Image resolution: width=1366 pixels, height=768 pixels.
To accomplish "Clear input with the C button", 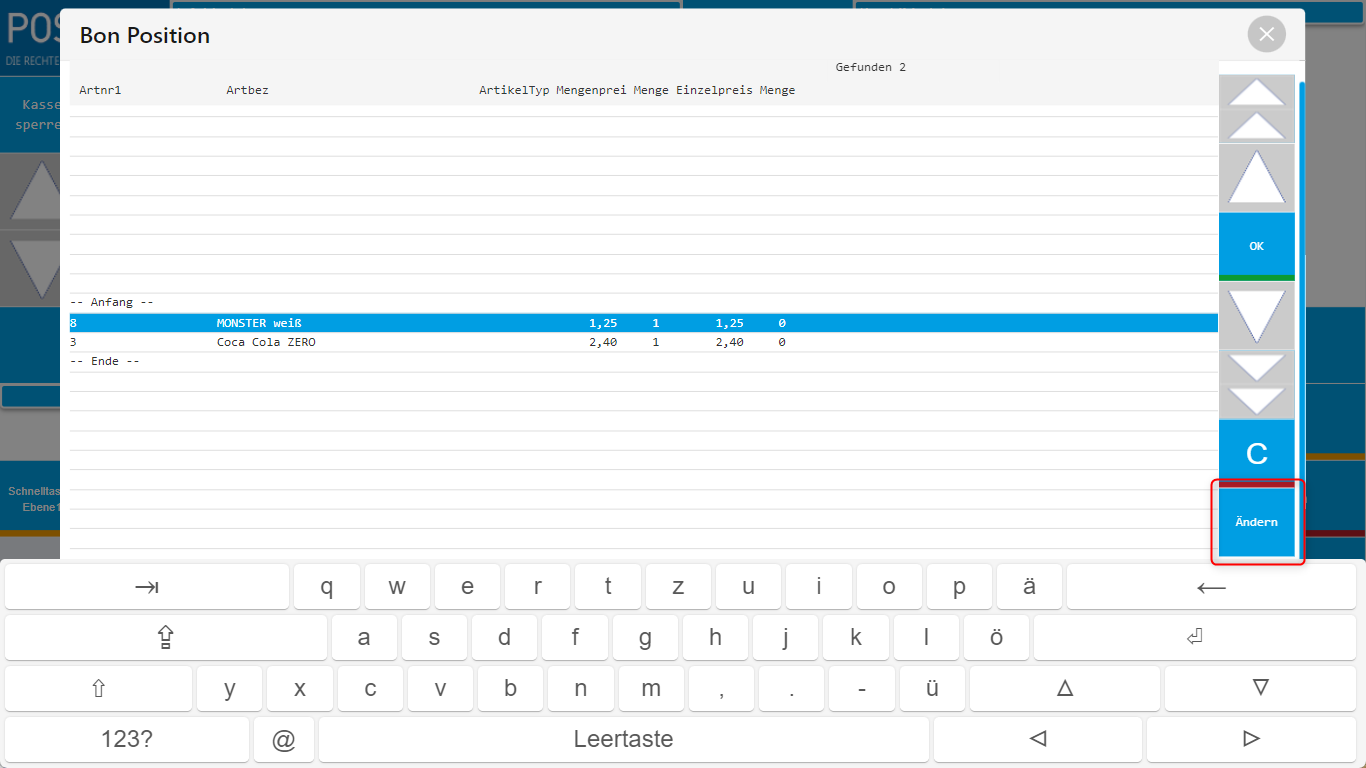I will (x=1256, y=454).
